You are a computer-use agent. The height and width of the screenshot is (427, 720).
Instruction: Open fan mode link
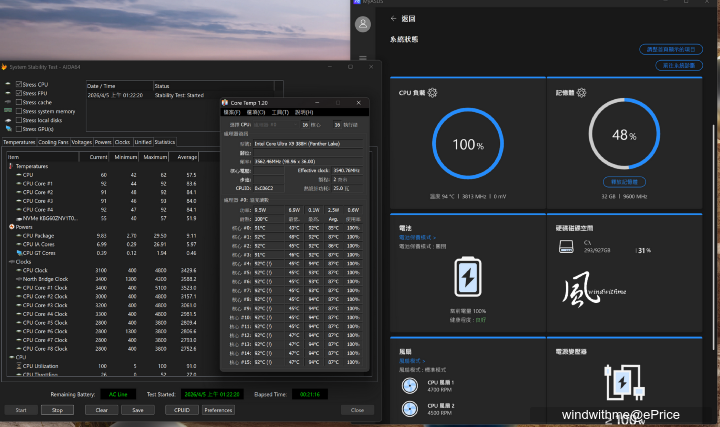coord(412,361)
